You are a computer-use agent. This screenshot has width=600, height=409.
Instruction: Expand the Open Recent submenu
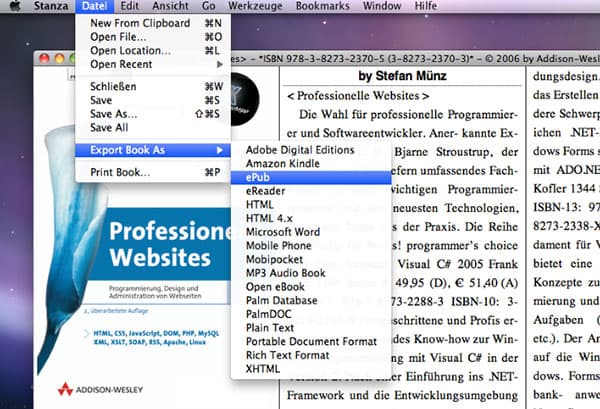pos(153,64)
